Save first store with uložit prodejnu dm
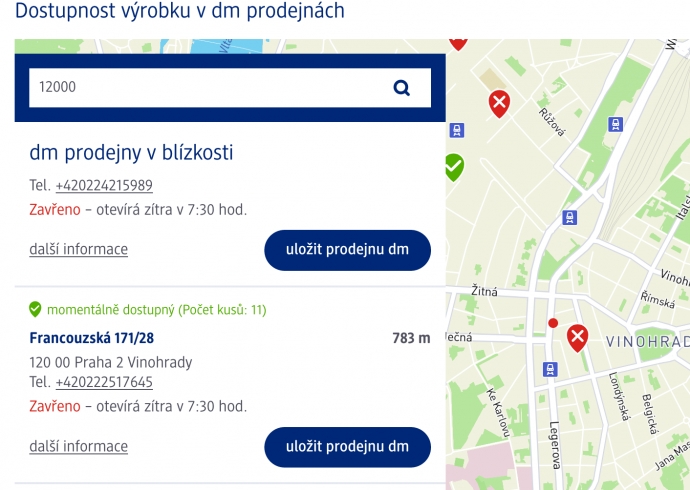 pos(347,250)
